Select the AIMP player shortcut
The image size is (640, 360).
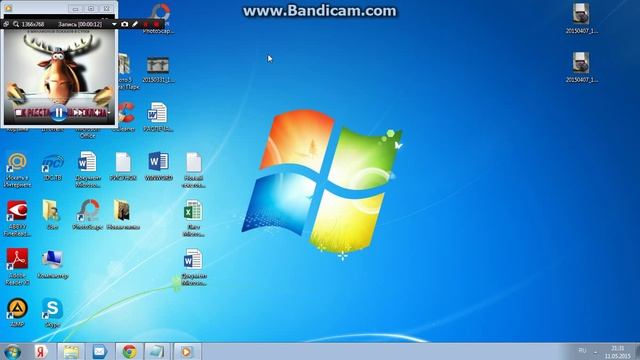pos(17,313)
